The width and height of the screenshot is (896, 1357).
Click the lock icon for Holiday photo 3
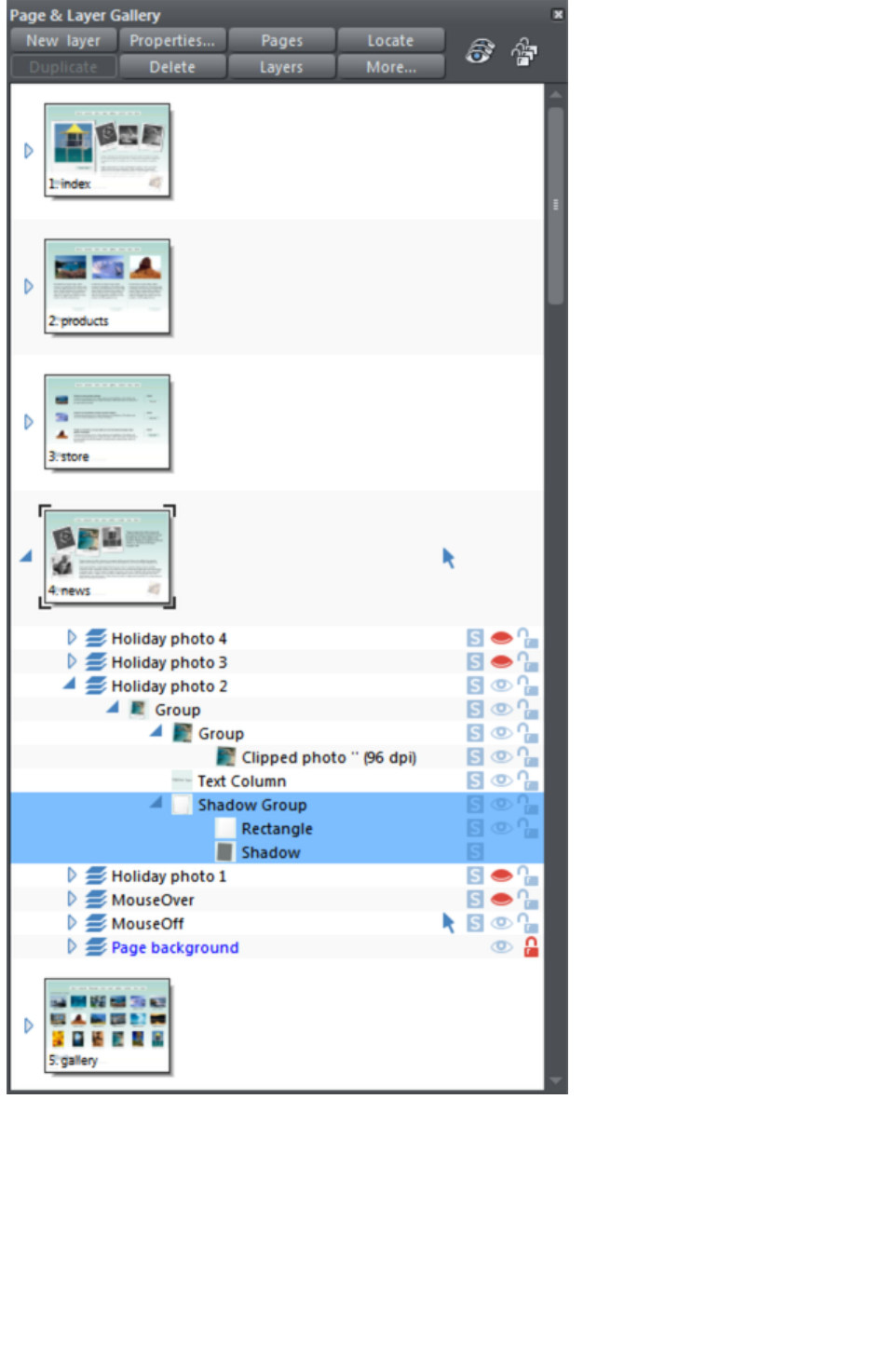(528, 662)
